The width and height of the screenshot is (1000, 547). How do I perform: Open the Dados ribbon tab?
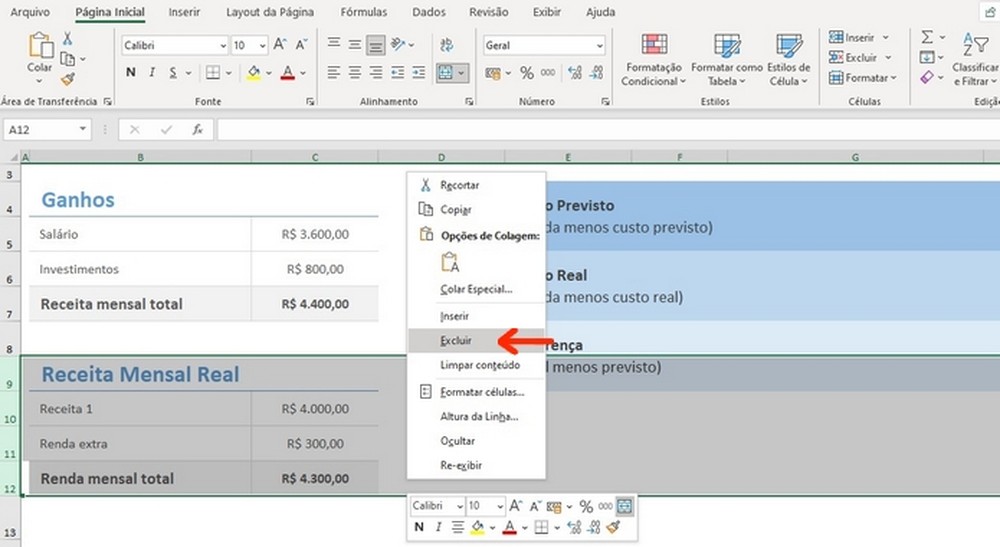click(429, 12)
